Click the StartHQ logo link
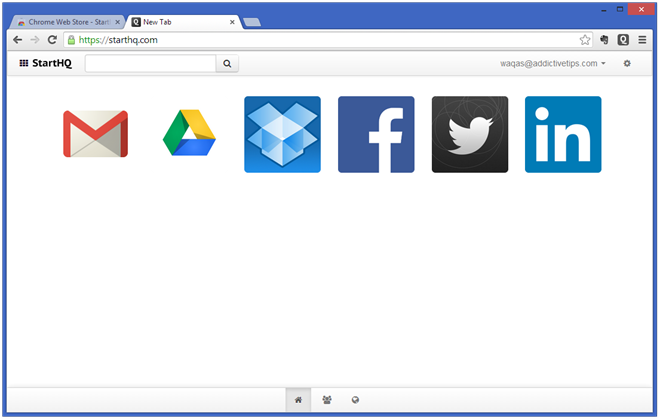 45,63
